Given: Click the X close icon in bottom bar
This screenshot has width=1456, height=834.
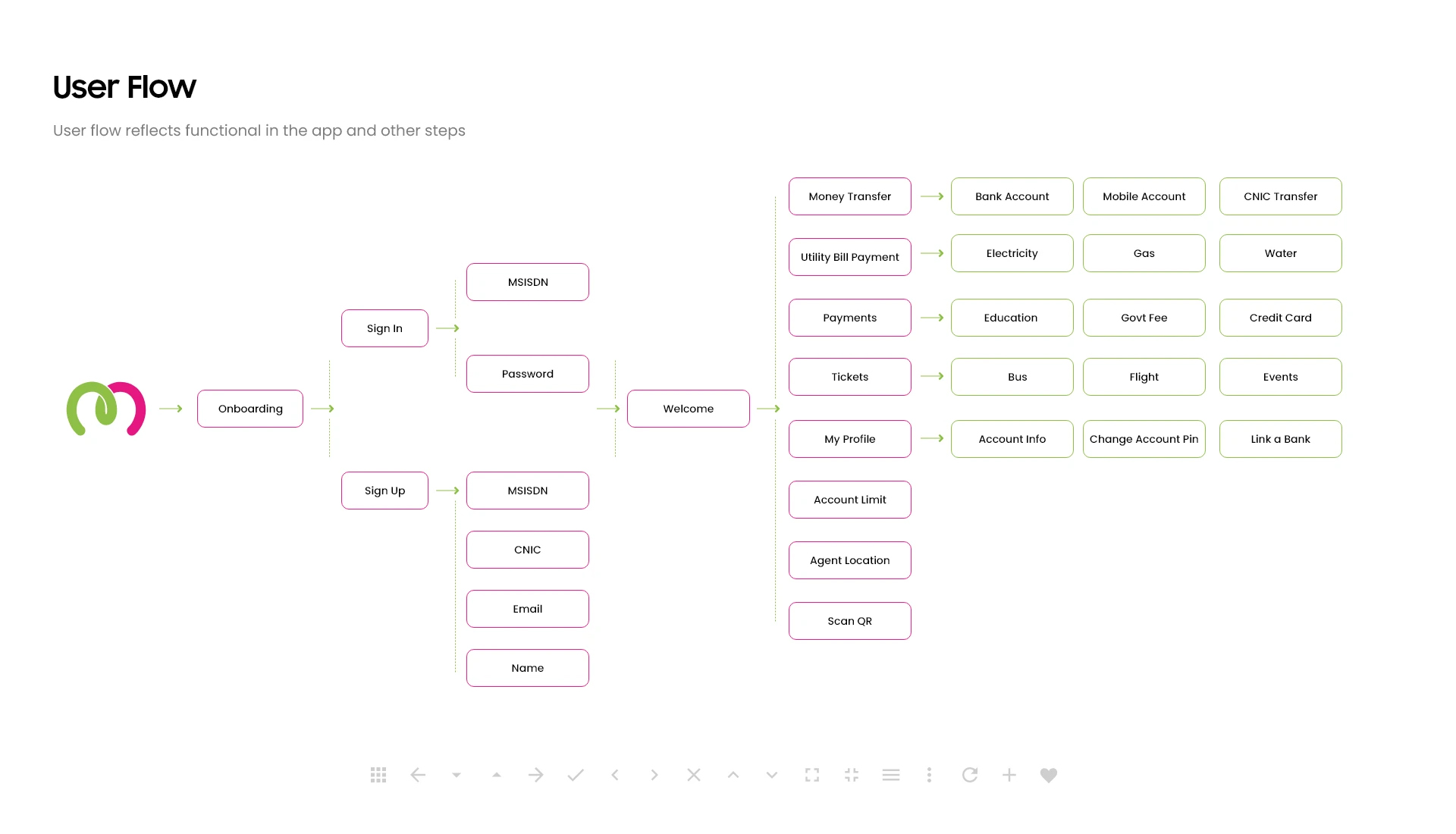Looking at the screenshot, I should 694,775.
